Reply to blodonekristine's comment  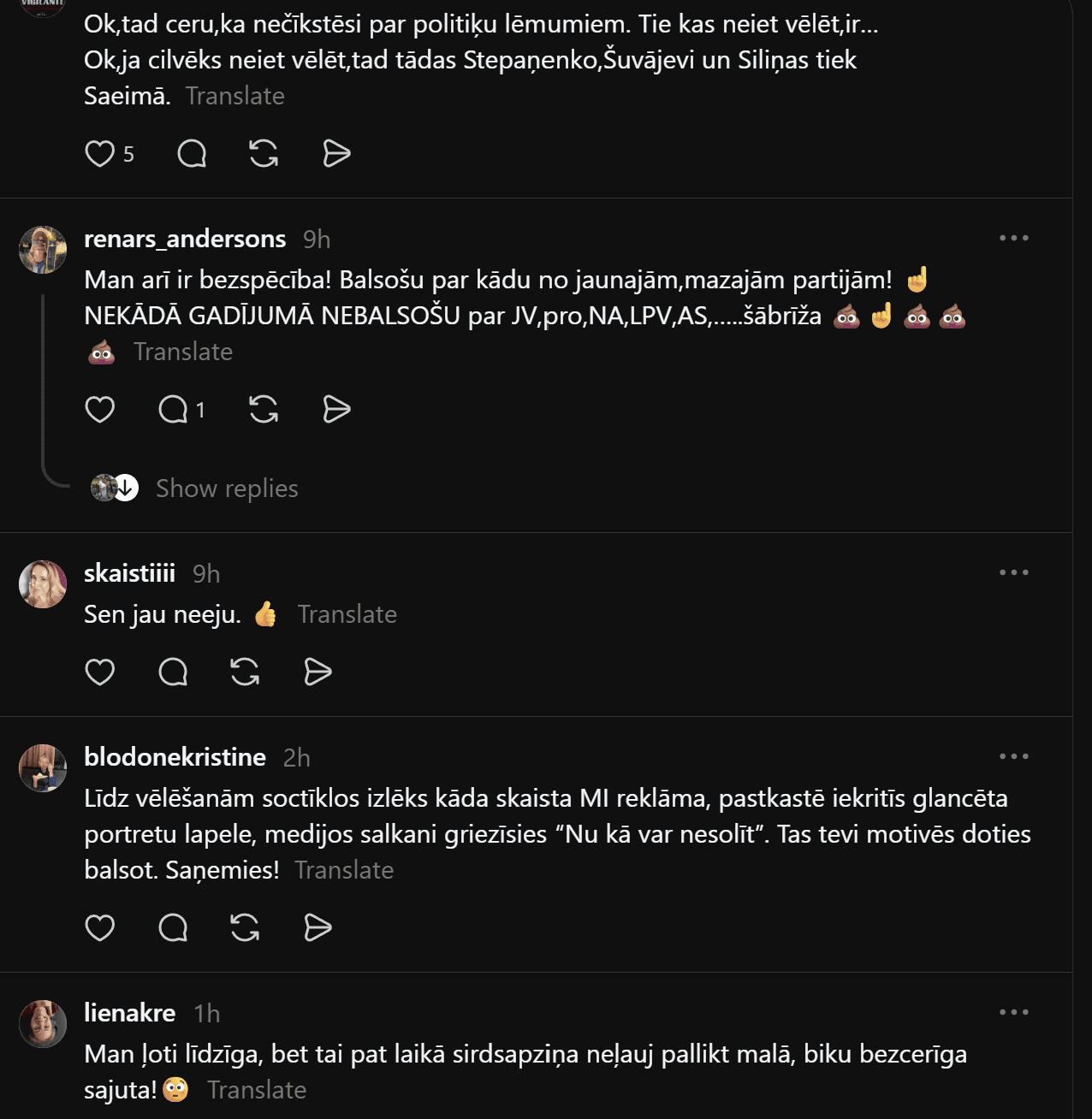(x=173, y=928)
